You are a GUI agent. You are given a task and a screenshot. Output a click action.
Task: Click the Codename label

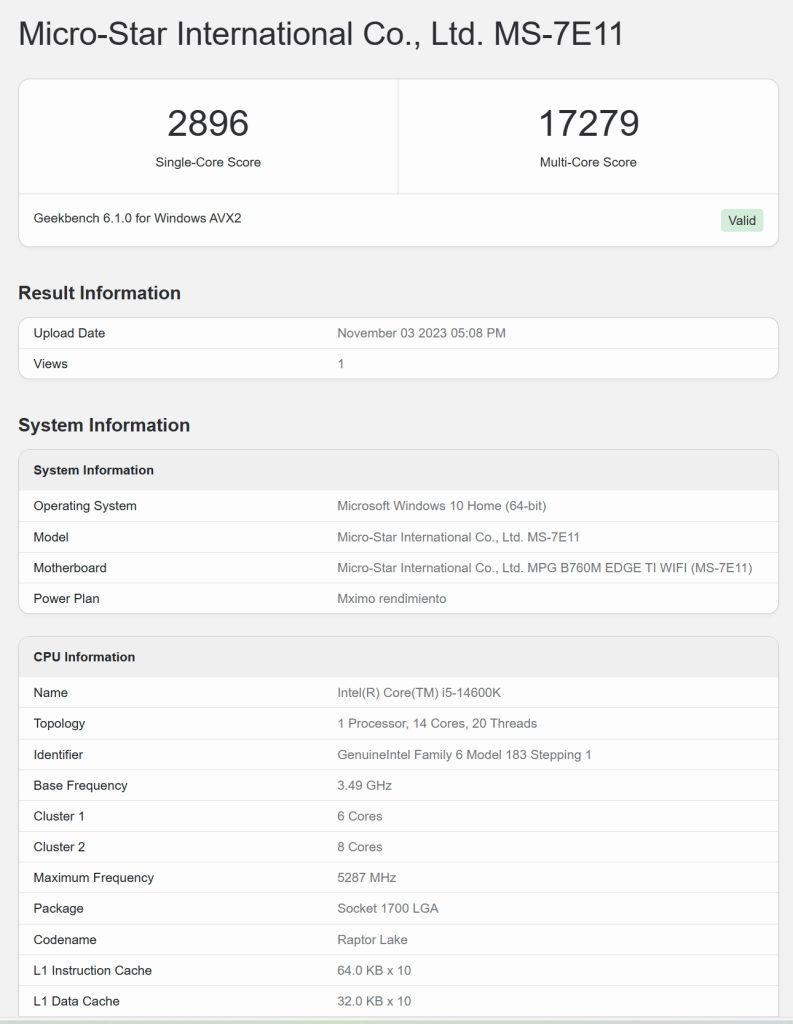pos(65,940)
